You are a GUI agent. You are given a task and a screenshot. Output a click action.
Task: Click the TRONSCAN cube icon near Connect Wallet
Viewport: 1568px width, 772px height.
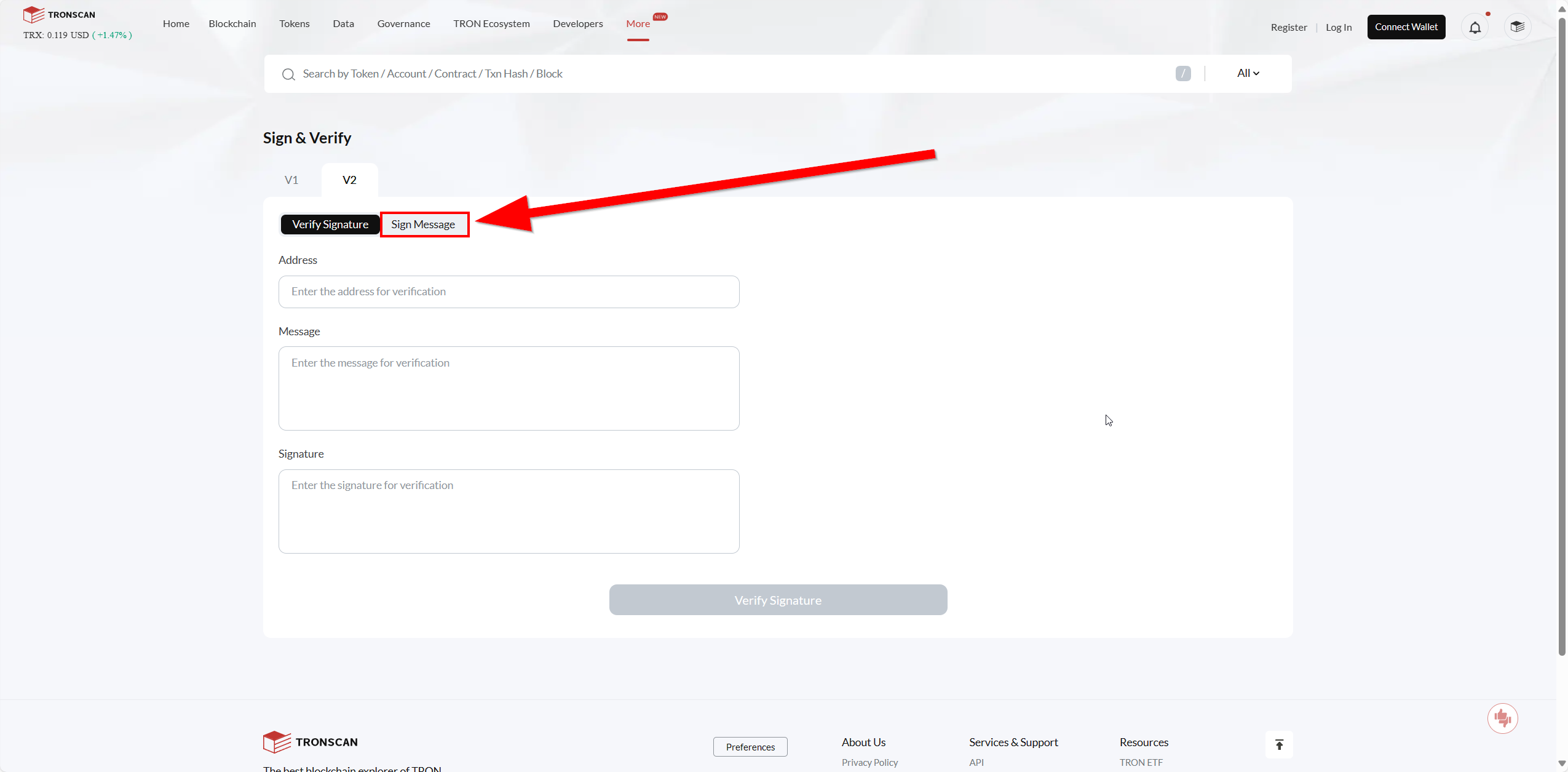point(1517,27)
